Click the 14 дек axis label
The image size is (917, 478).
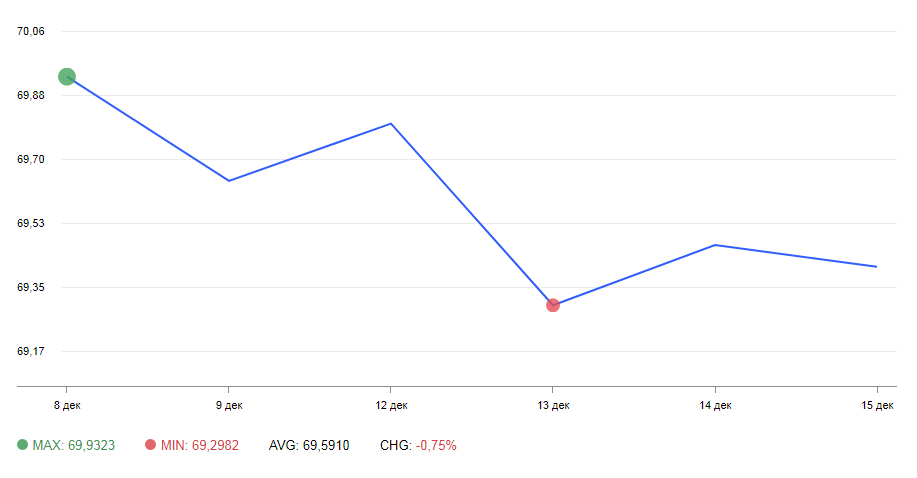pos(715,405)
